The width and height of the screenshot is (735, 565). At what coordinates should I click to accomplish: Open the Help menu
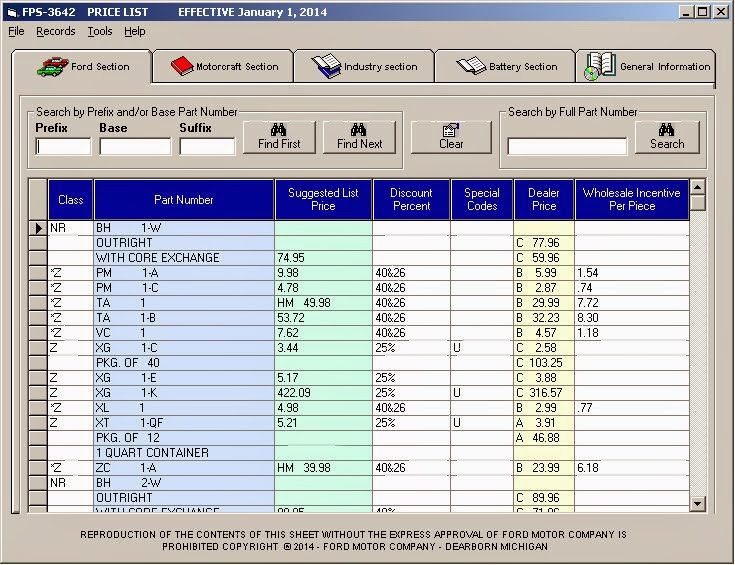135,31
